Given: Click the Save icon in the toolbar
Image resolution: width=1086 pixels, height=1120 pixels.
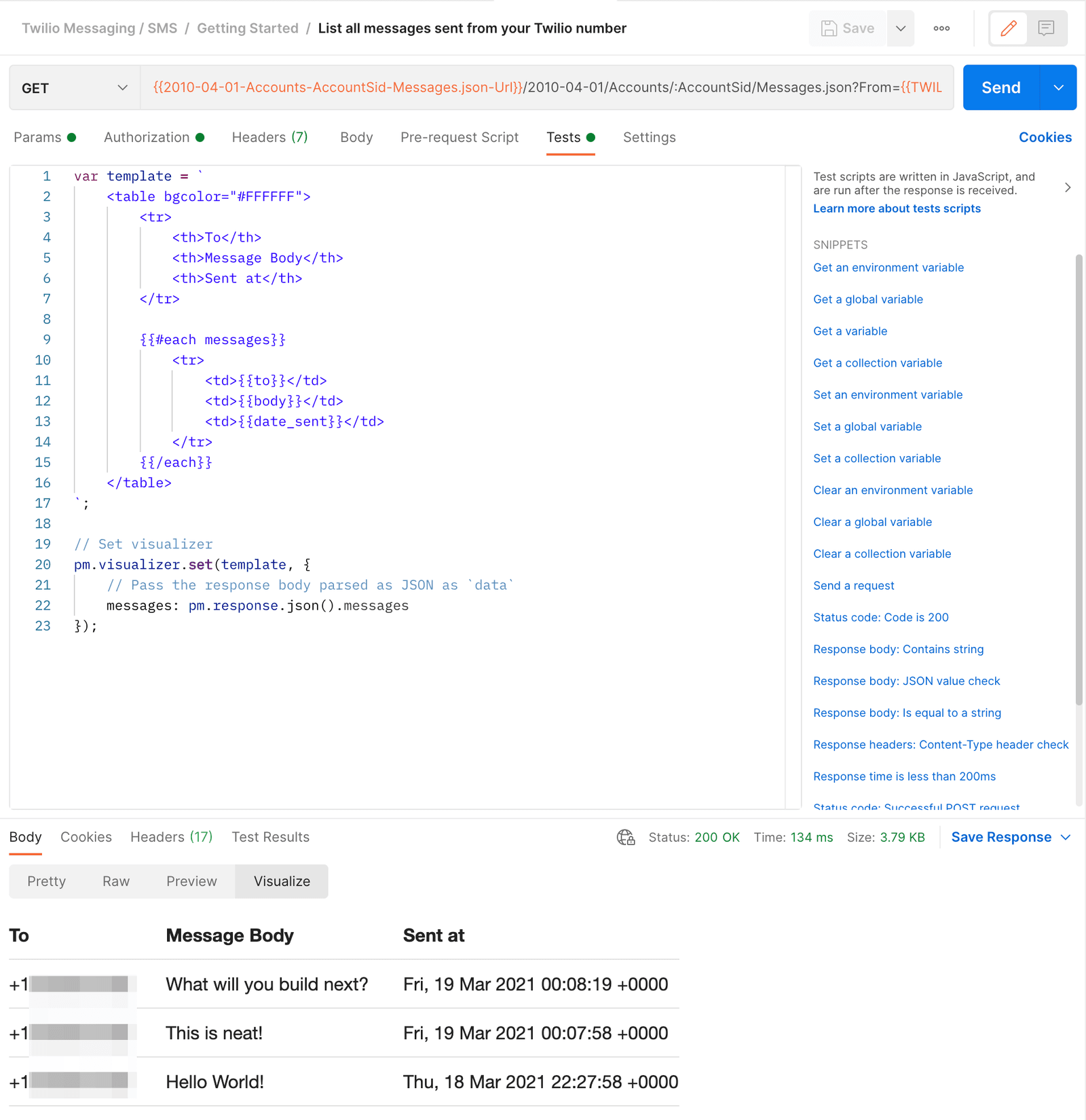Looking at the screenshot, I should [829, 28].
